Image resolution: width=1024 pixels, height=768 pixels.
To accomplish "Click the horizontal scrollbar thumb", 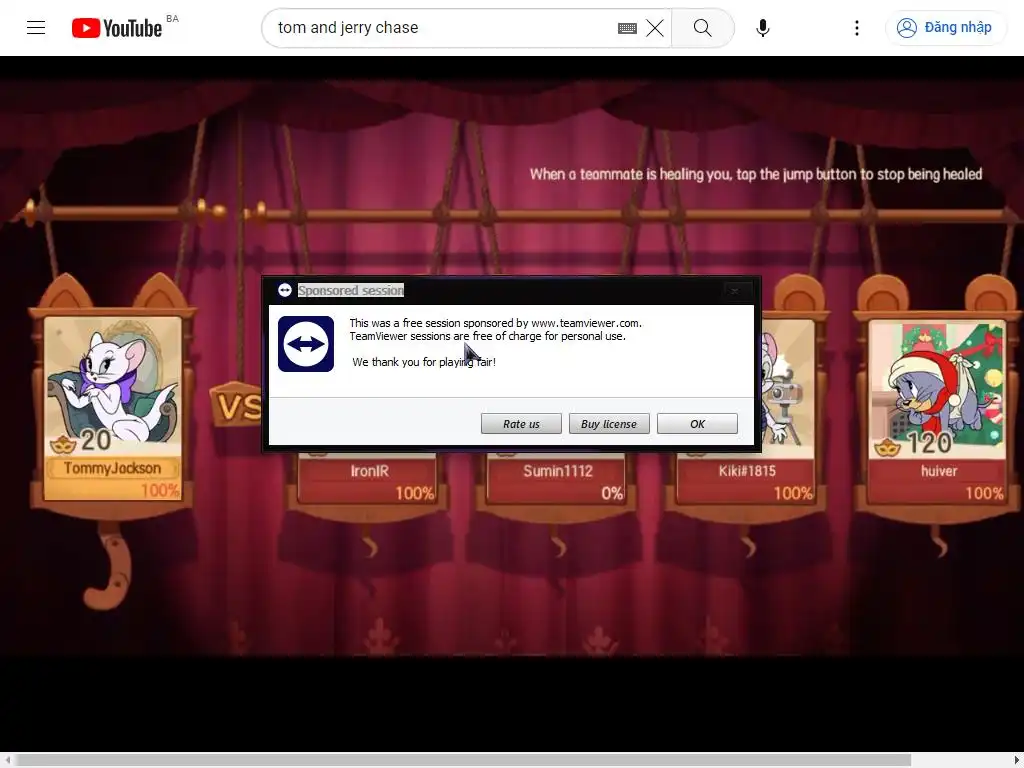I will click(x=463, y=760).
